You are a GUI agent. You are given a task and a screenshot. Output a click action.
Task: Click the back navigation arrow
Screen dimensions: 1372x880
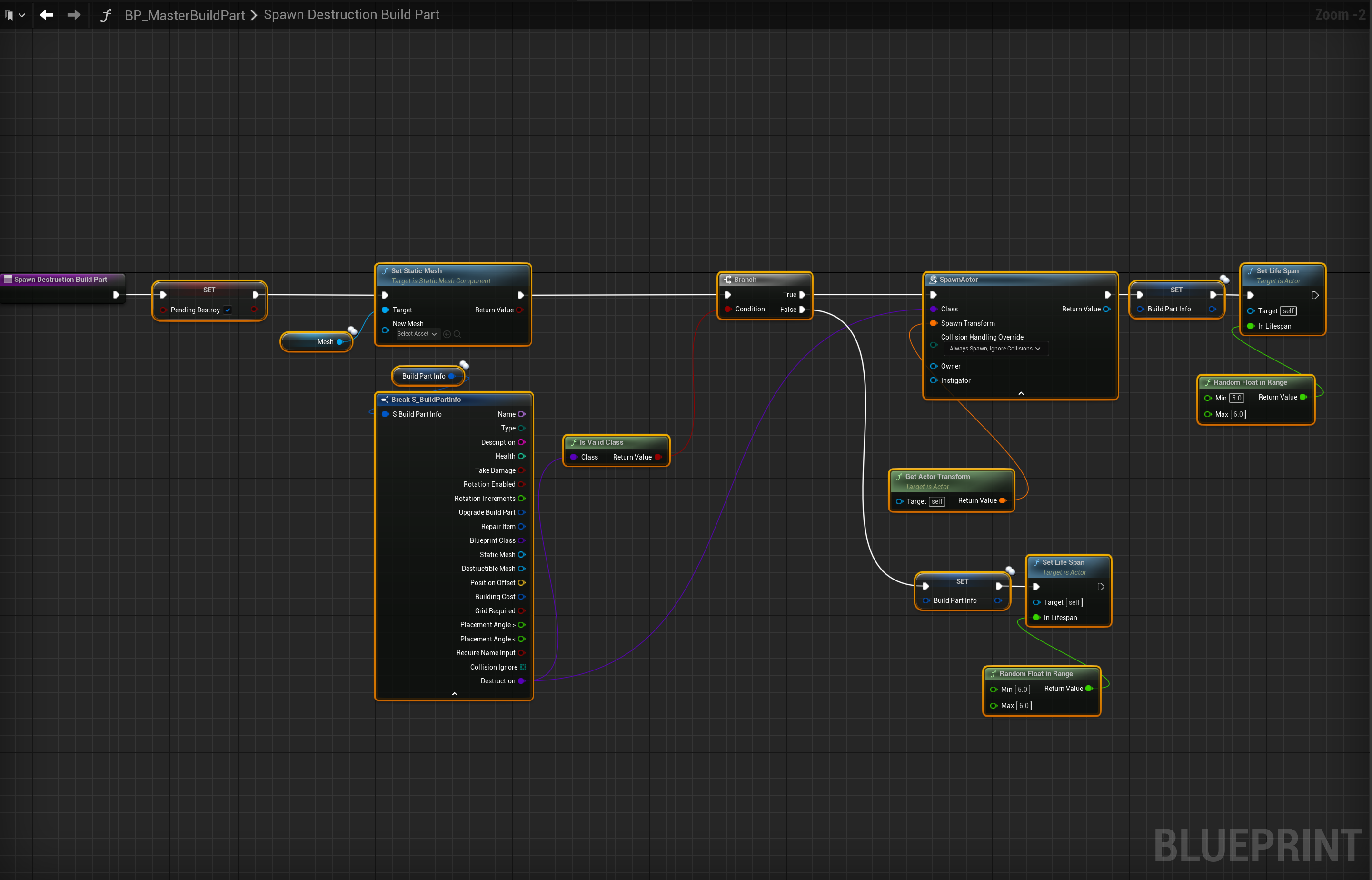coord(46,15)
